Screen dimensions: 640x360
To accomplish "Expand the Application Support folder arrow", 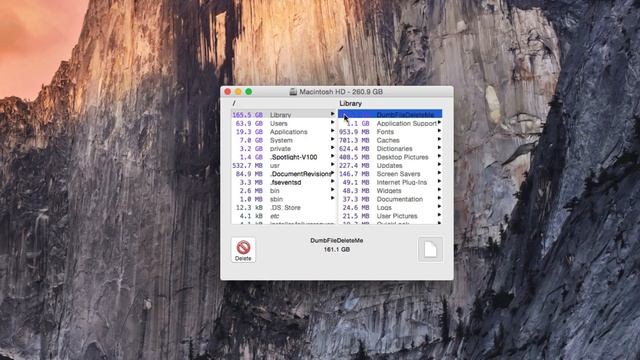I will pos(439,122).
